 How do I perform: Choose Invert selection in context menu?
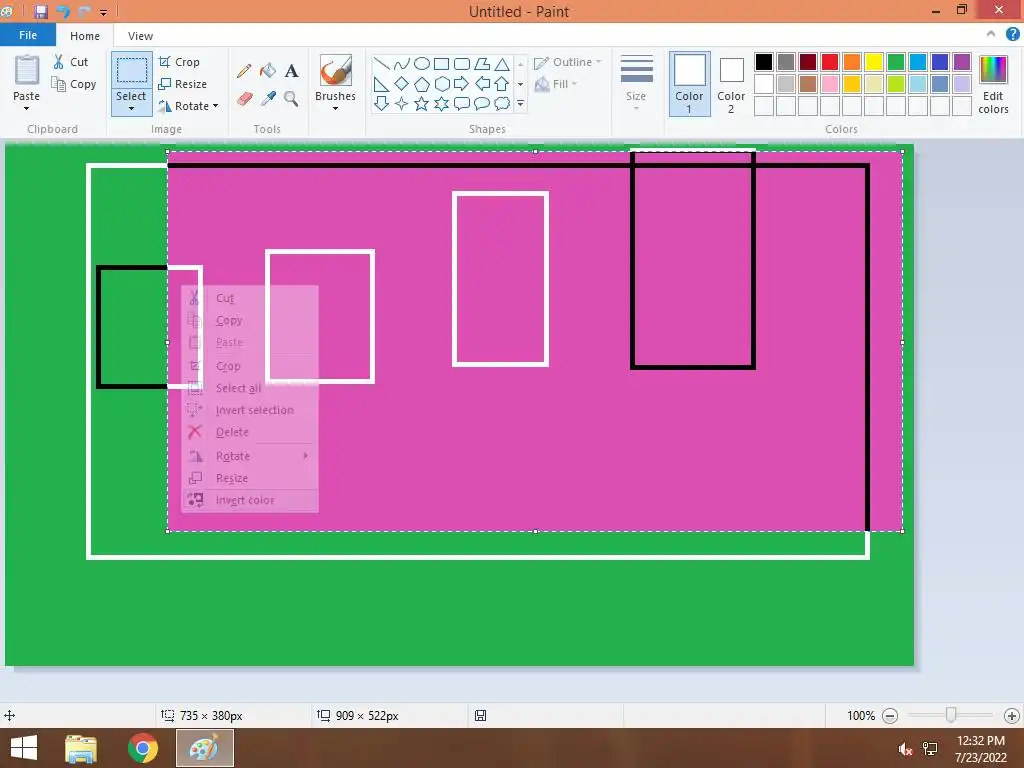[250, 410]
